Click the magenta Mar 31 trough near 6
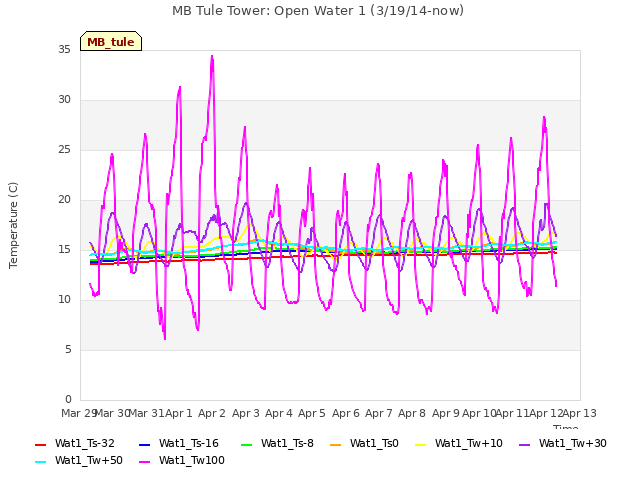Image resolution: width=640 pixels, height=480 pixels. 165,337
